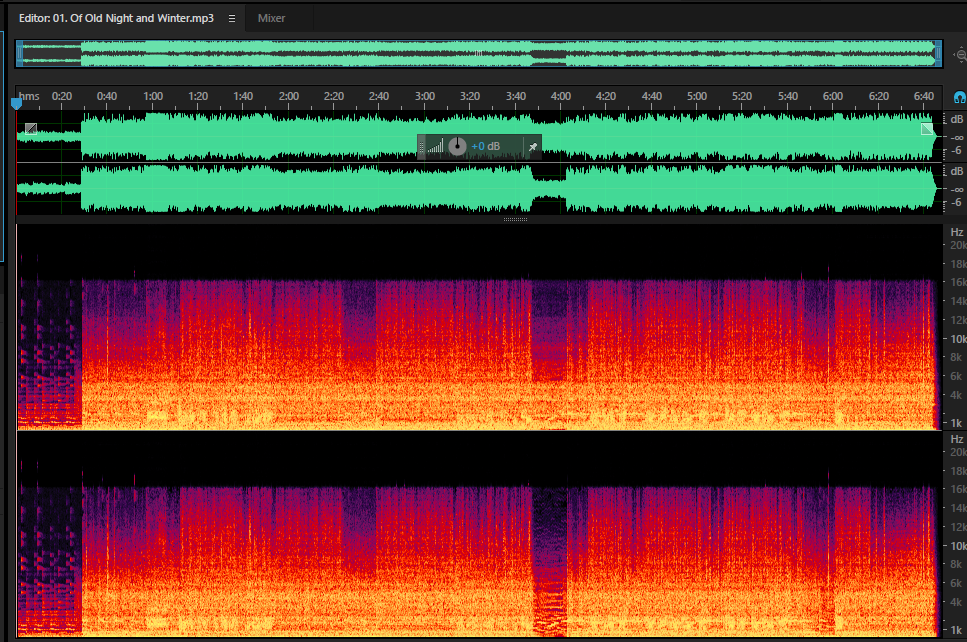Image resolution: width=967 pixels, height=642 pixels.
Task: Click the 3:40 mark on the time ruler
Action: 516,96
